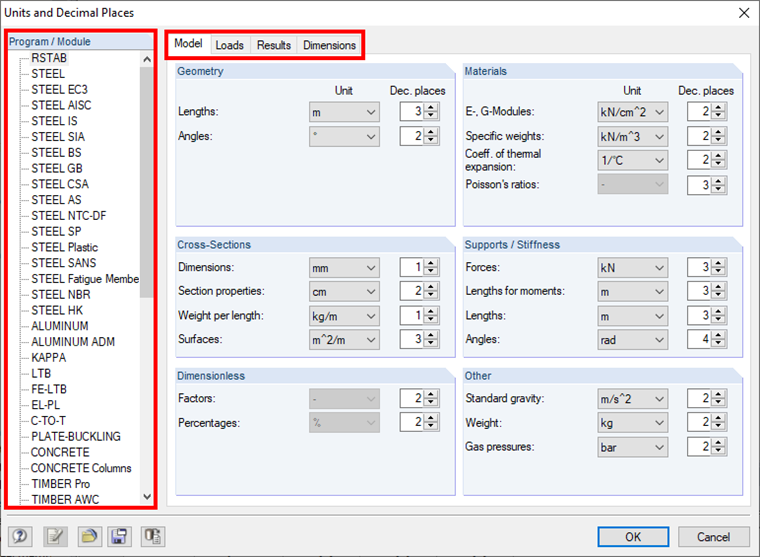760x557 pixels.
Task: Open saved units profile folder icon
Action: pos(89,536)
